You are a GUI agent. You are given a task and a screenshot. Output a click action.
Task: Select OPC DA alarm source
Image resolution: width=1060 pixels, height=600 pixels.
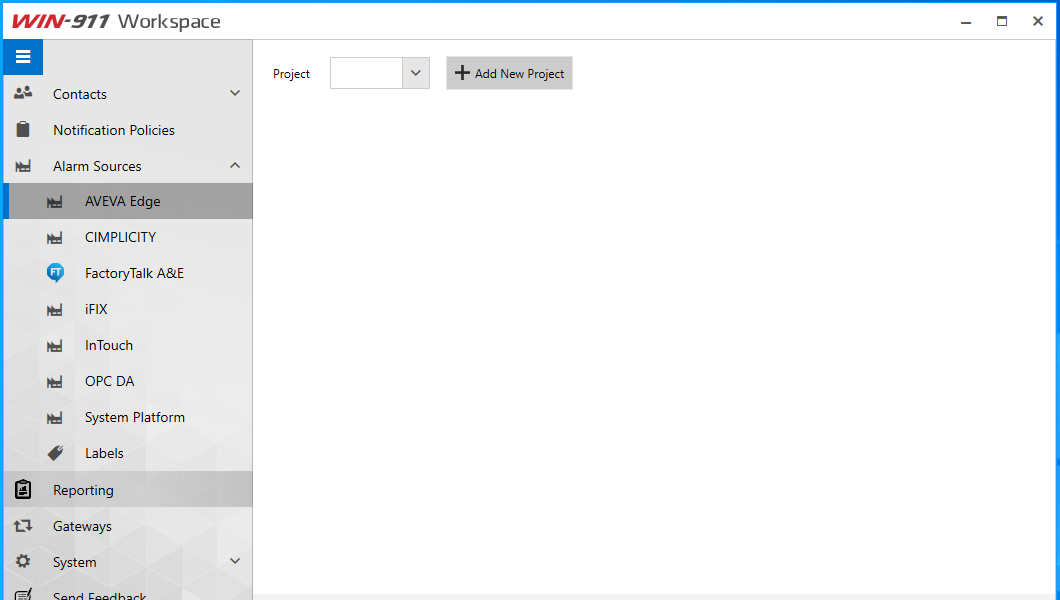[128, 381]
